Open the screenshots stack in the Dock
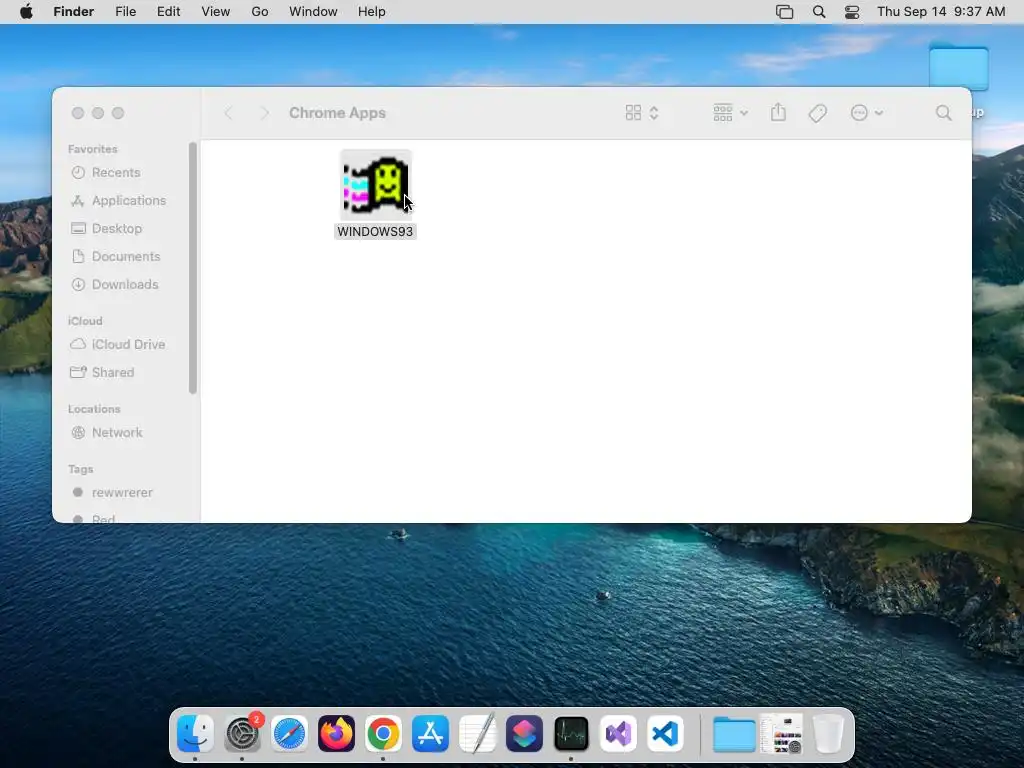1024x768 pixels. click(x=781, y=733)
